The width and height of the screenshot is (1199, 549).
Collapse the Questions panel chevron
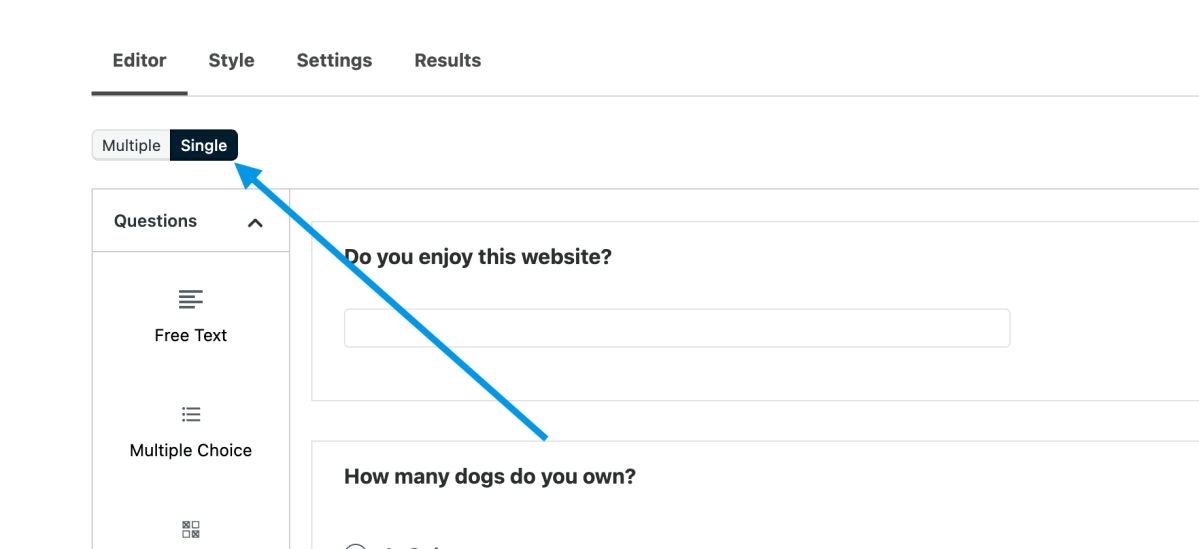tap(255, 222)
